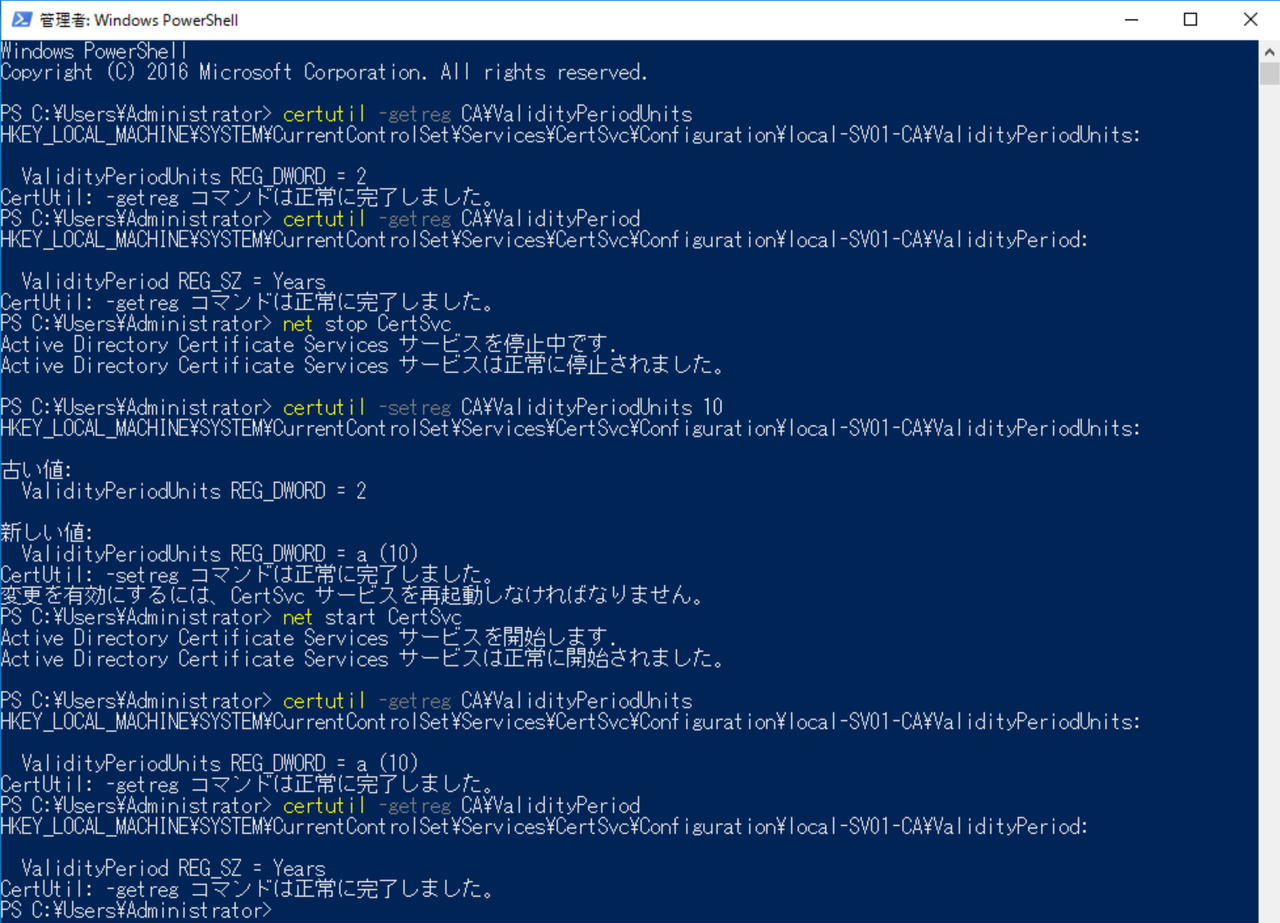
Task: Click the 'certutil -setreg CA\ValidityPeriodUnits 10' command
Action: click(x=503, y=408)
